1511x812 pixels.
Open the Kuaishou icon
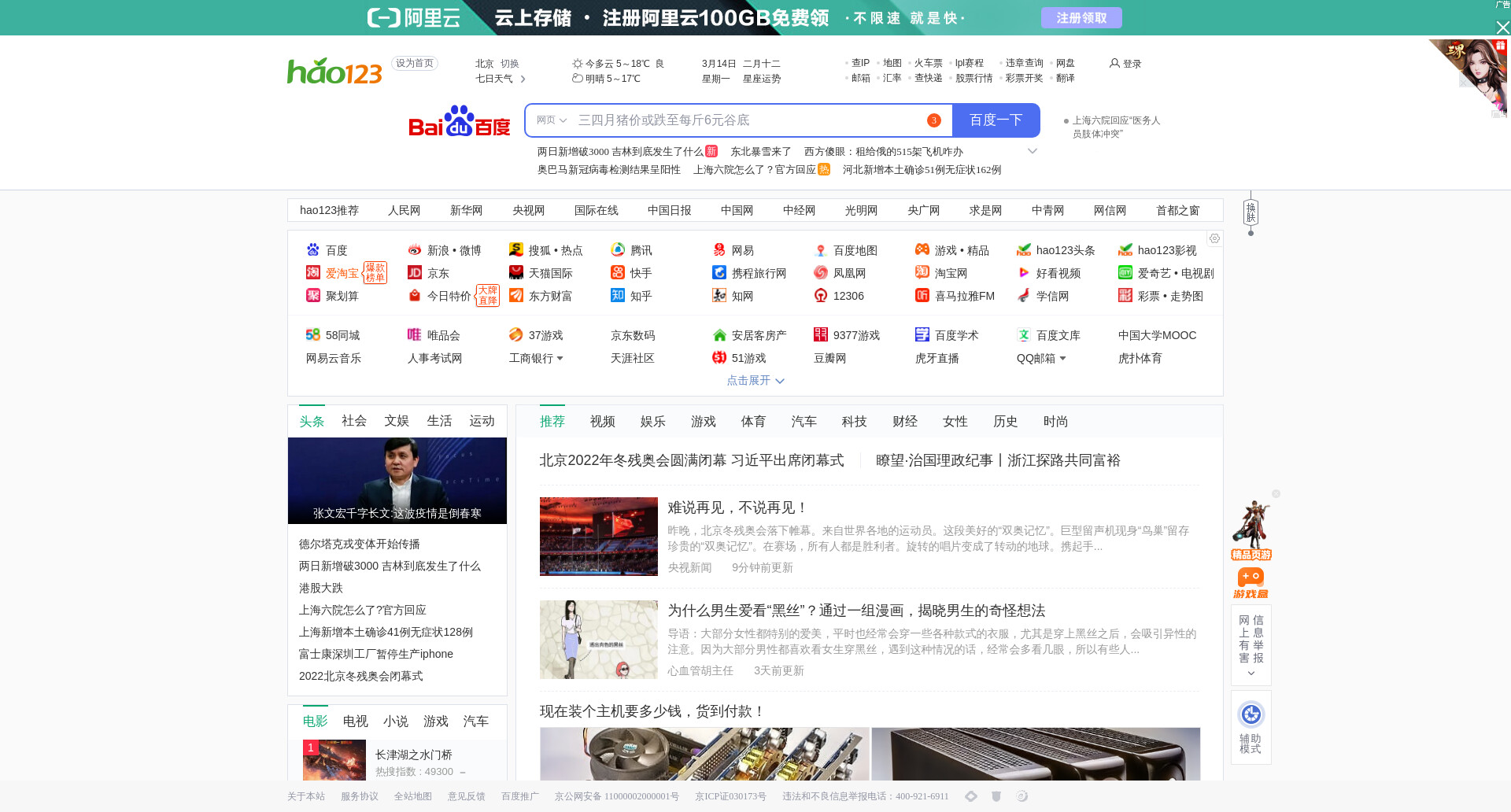coord(618,273)
